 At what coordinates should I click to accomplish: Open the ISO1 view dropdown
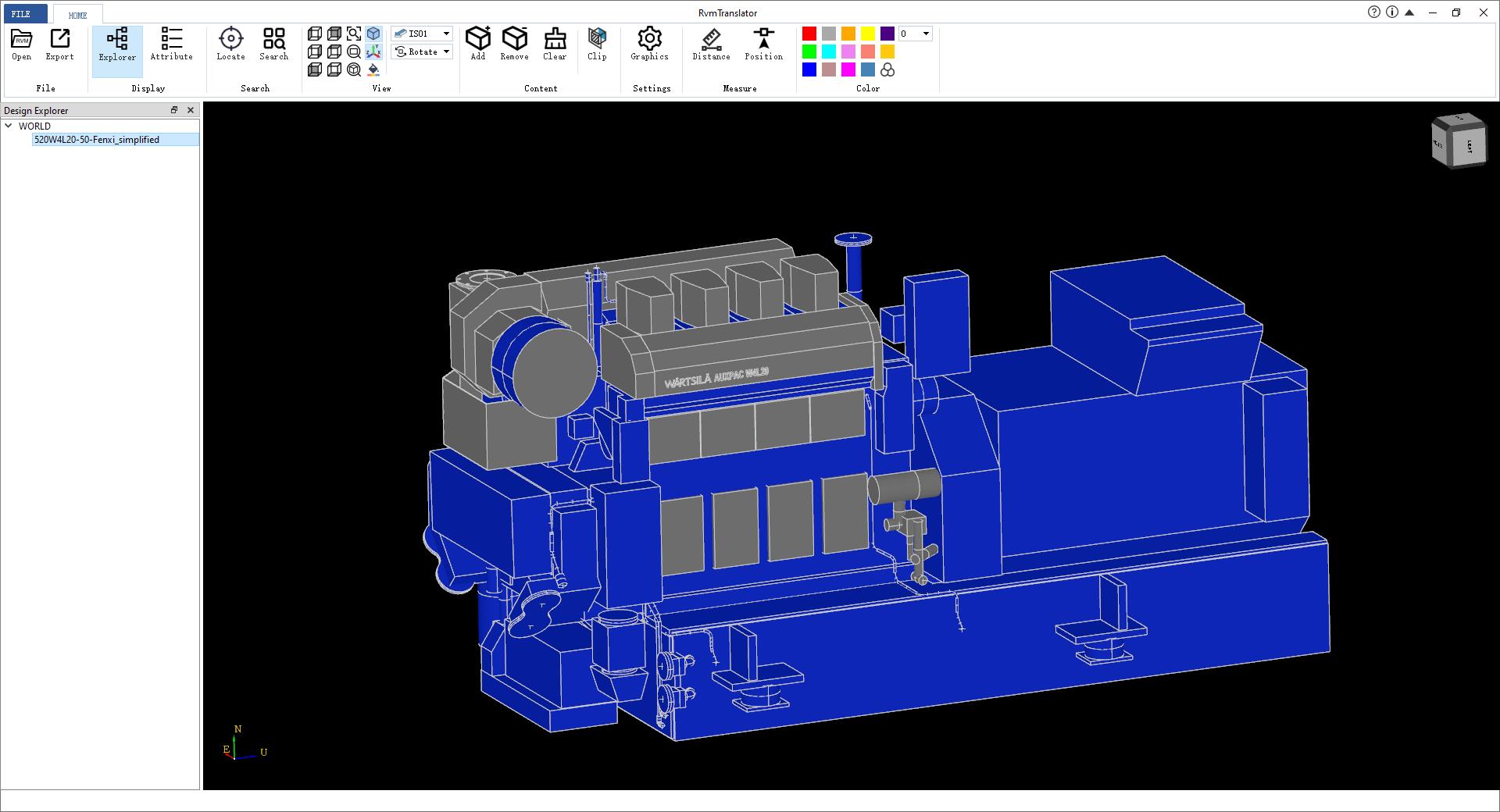click(x=422, y=34)
